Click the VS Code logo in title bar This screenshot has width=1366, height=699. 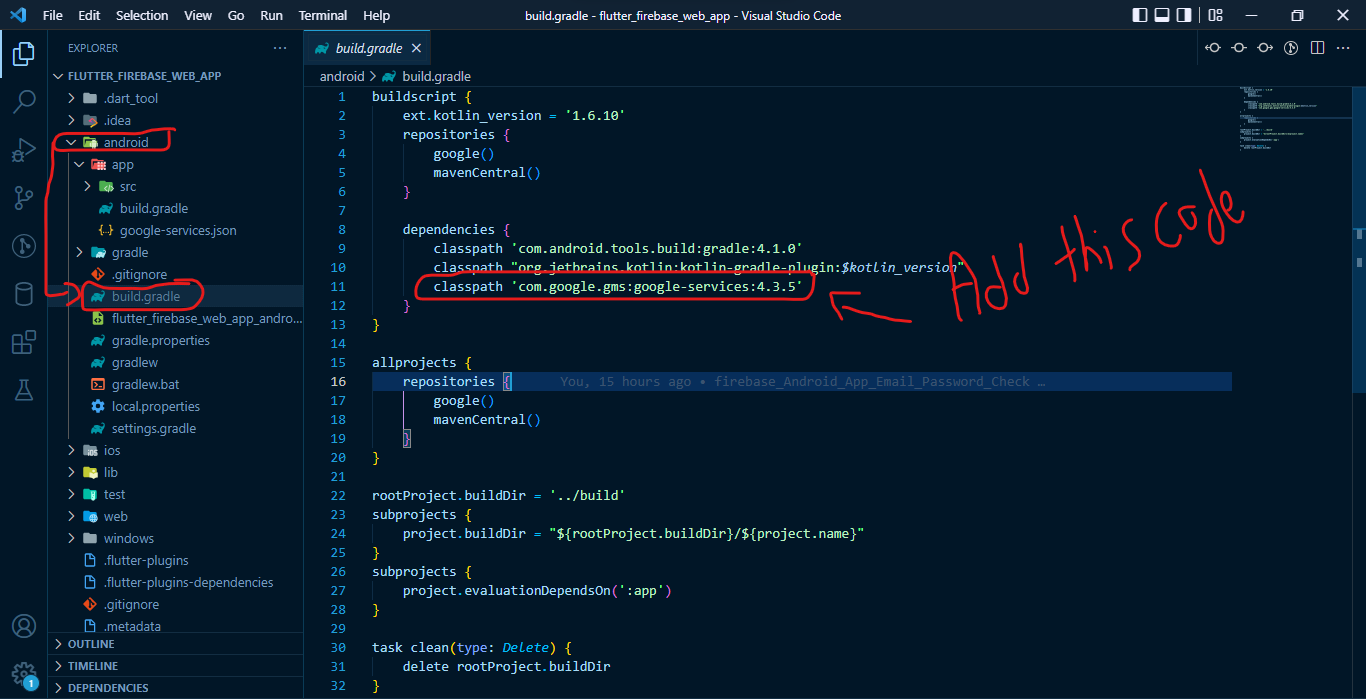coord(17,15)
